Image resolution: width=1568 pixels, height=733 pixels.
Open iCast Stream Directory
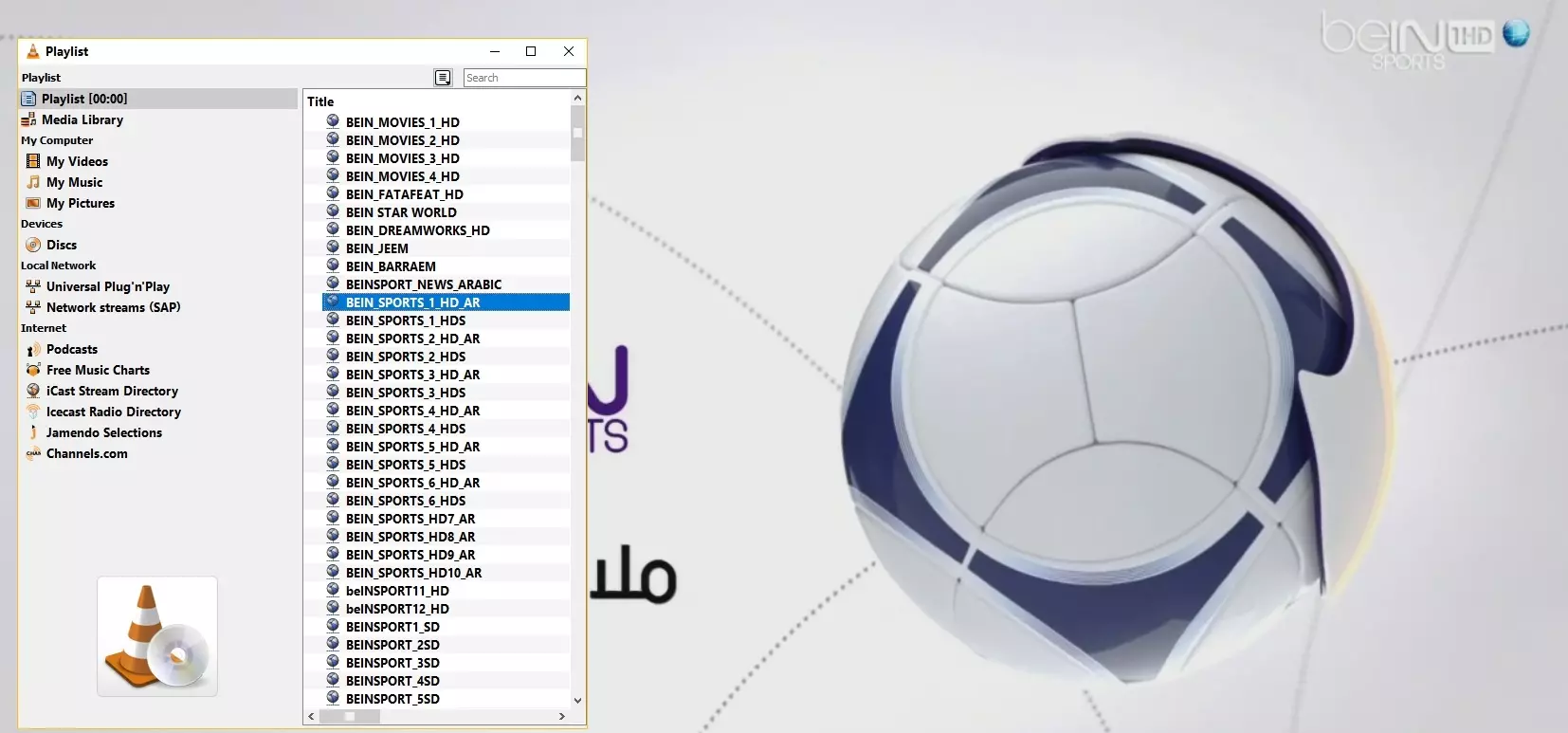(112, 391)
